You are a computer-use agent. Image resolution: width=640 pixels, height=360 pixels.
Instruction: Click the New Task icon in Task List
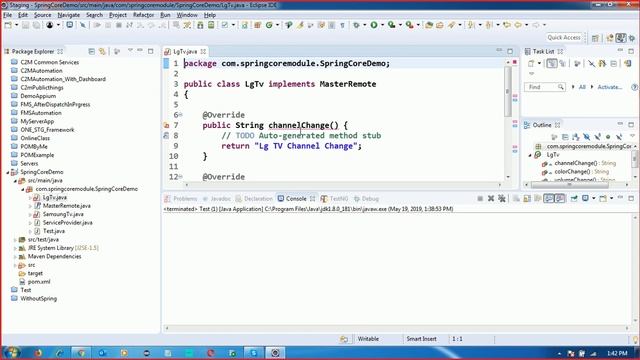531,64
